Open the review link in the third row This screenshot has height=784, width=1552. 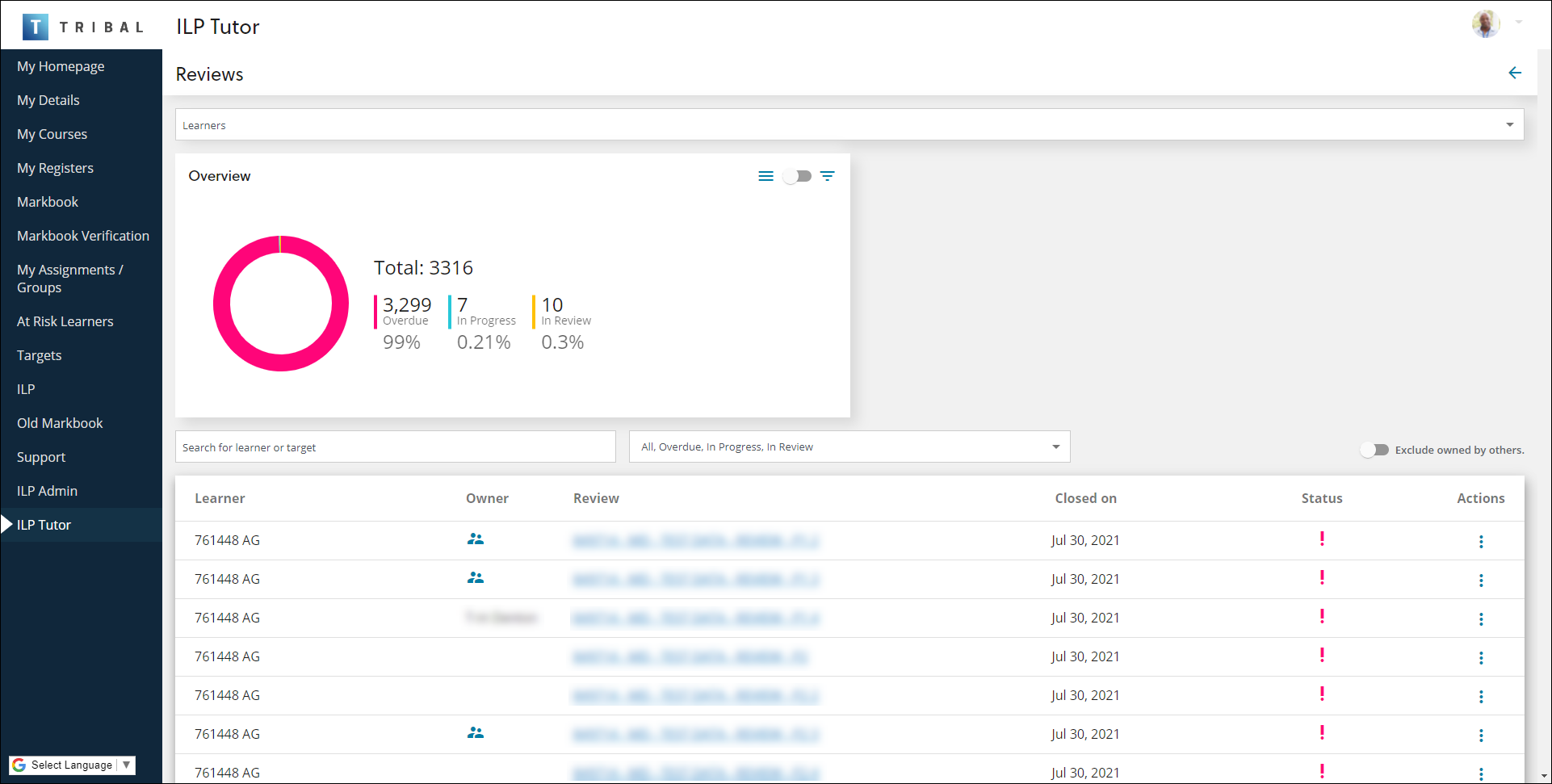coord(696,617)
